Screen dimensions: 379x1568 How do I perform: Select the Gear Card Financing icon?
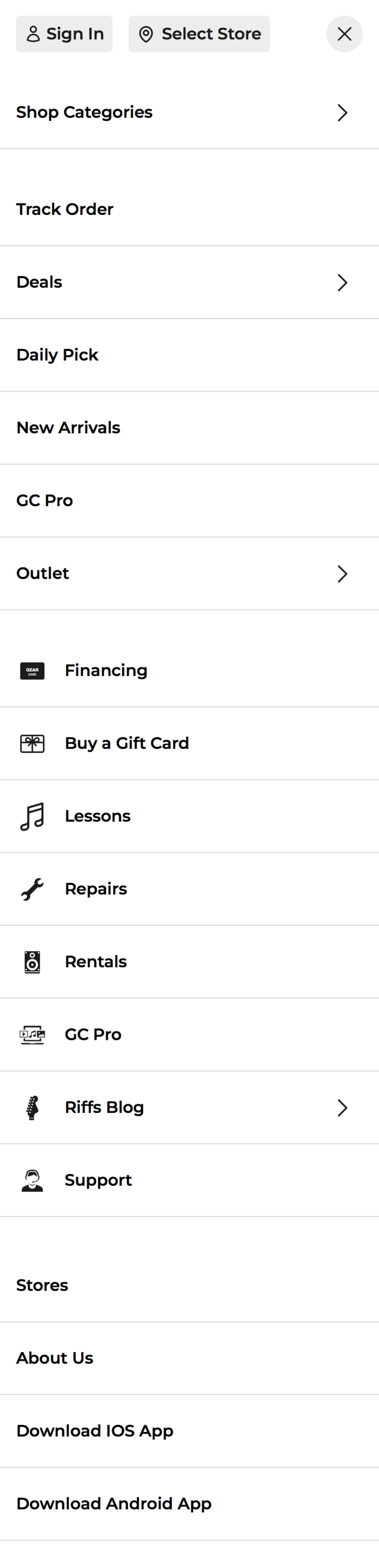[32, 670]
